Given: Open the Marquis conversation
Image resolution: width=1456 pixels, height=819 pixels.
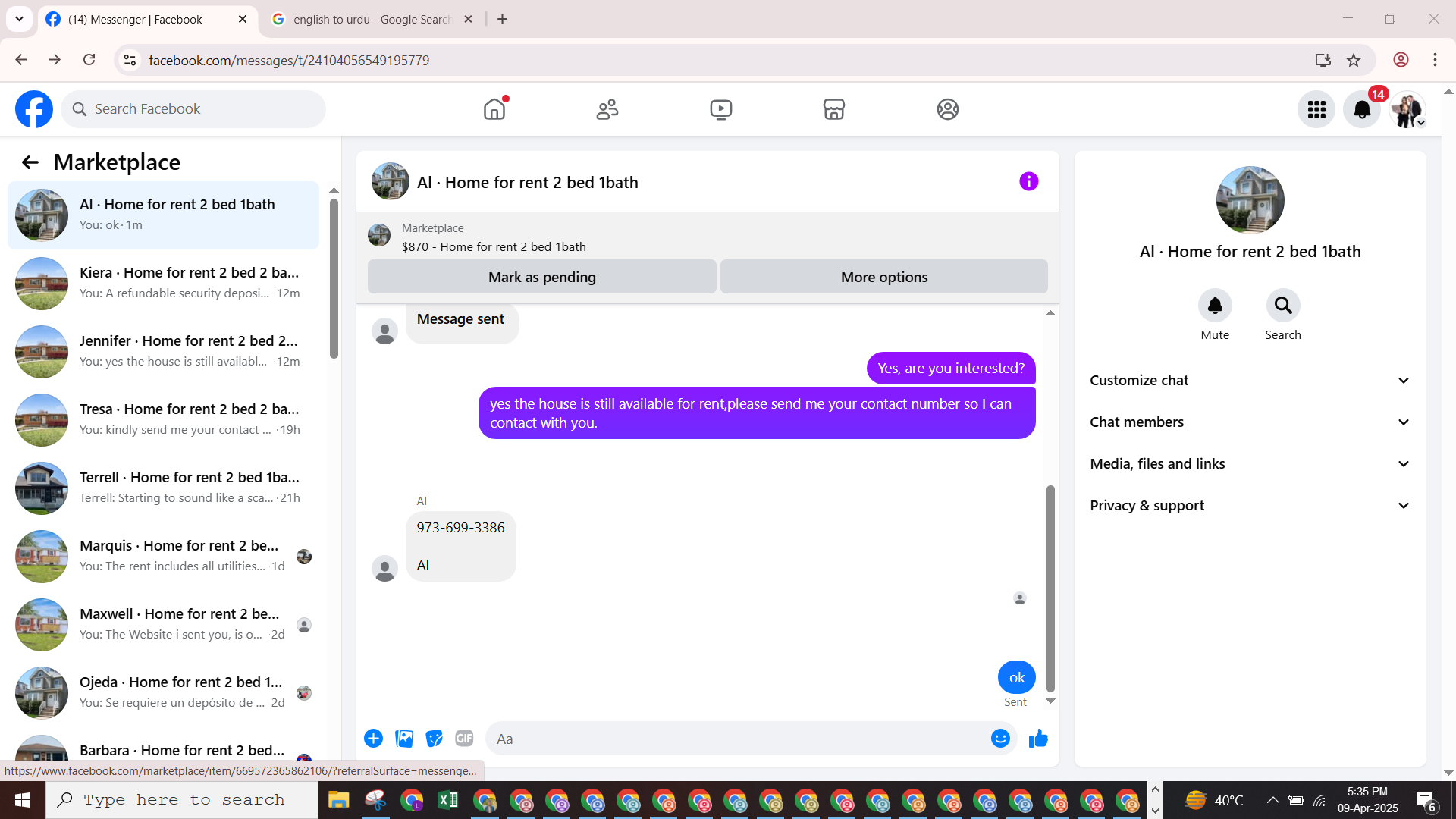Looking at the screenshot, I should point(163,557).
